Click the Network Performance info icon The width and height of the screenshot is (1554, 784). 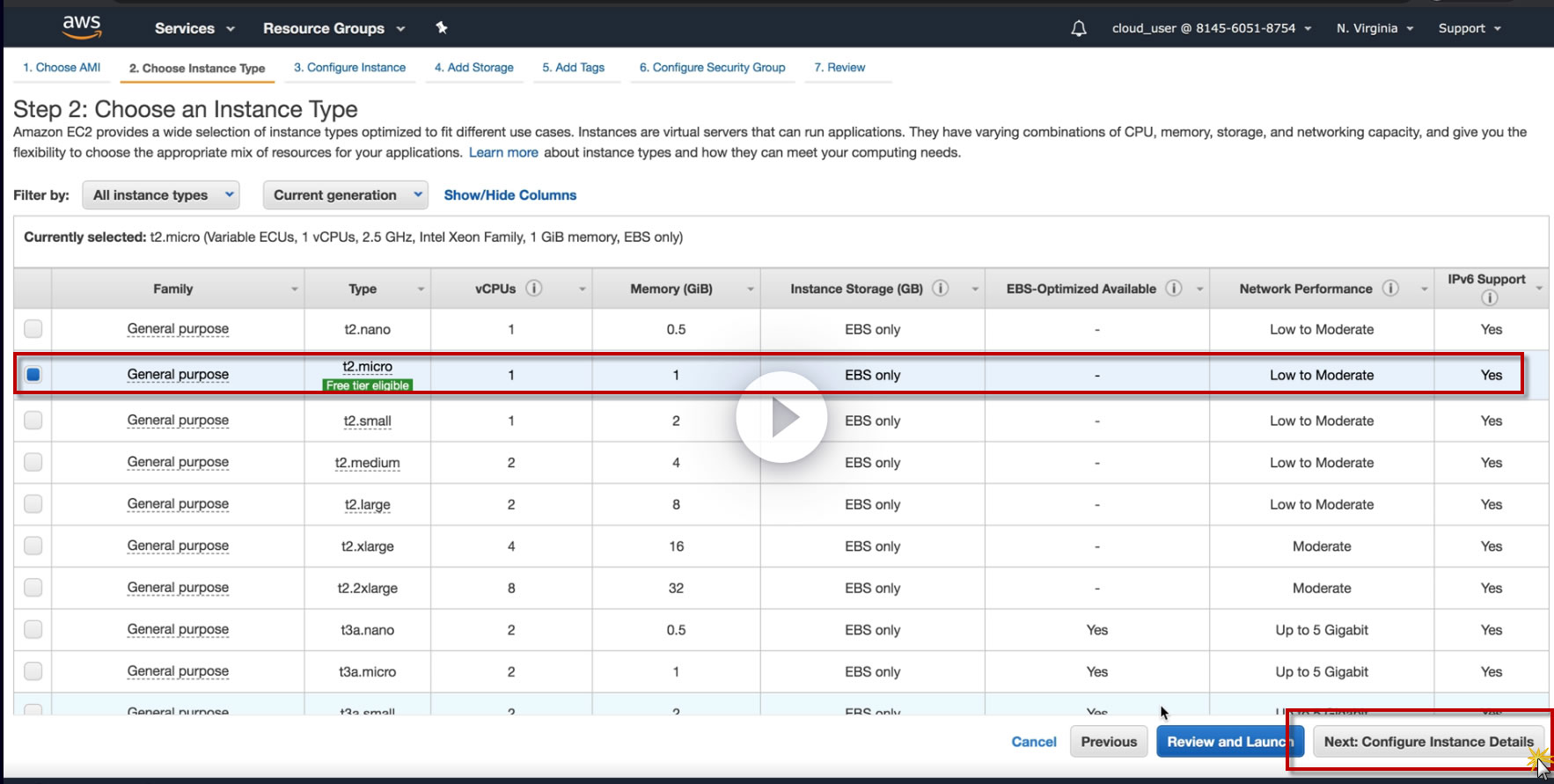coord(1390,289)
